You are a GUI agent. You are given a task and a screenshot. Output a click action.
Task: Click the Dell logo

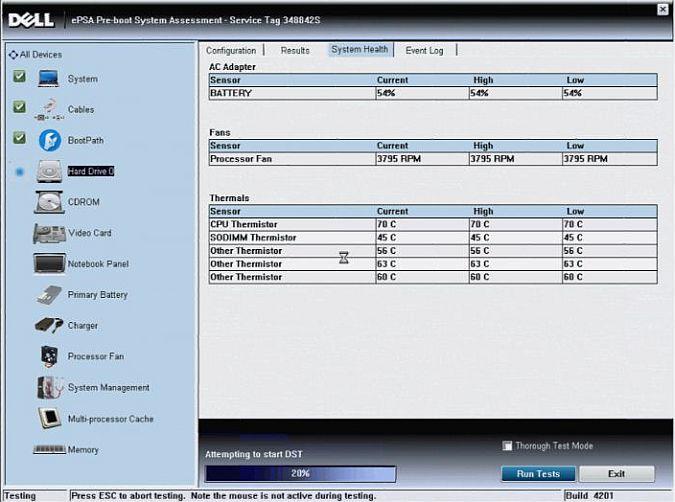(x=31, y=20)
